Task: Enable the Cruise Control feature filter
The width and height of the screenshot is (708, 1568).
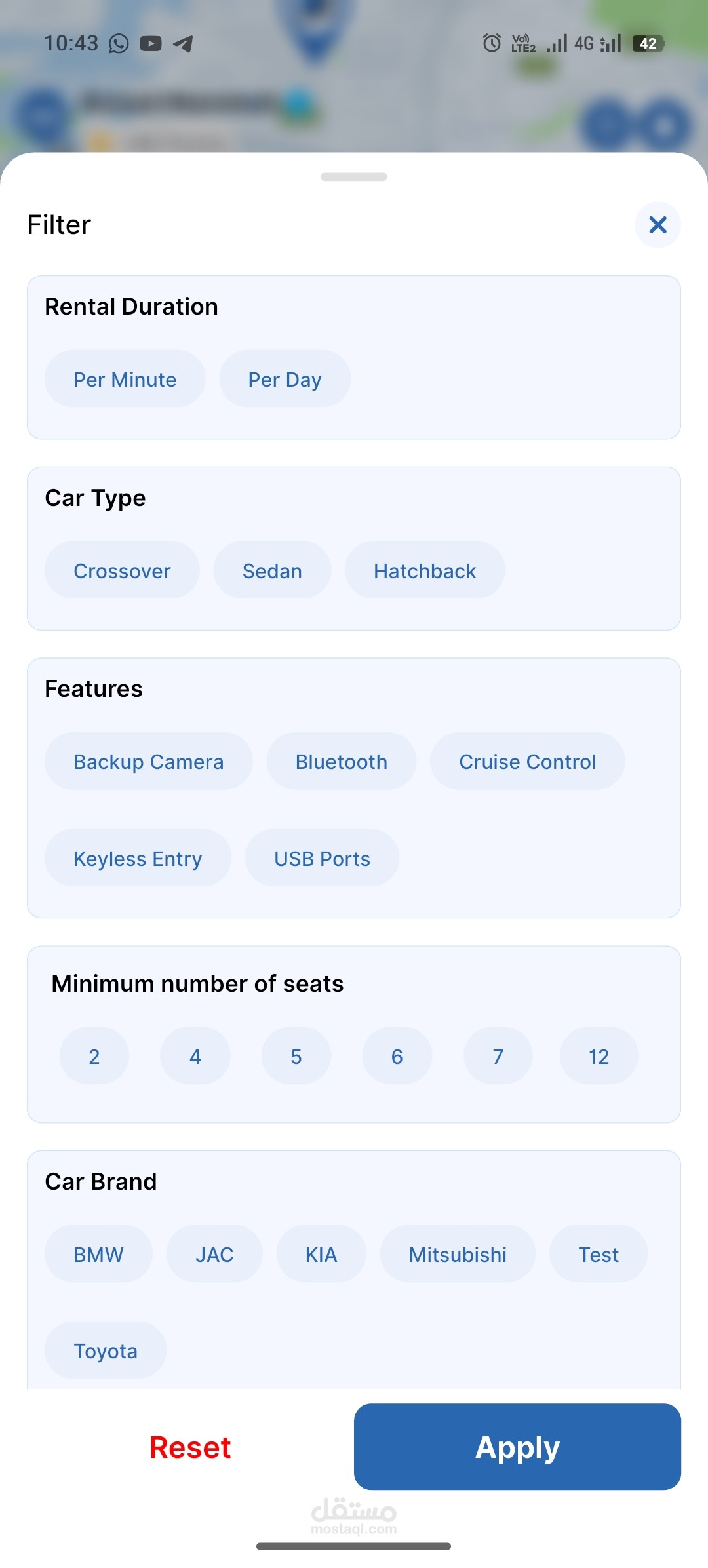Action: 527,761
